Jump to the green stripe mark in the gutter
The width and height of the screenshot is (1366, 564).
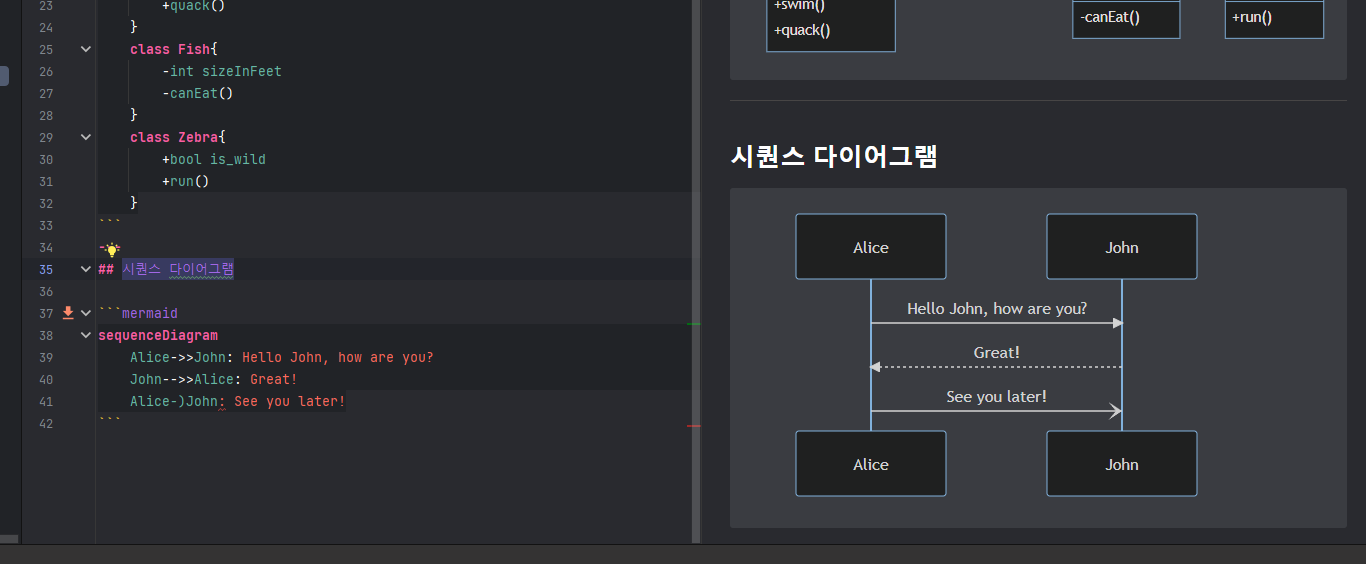coord(694,324)
